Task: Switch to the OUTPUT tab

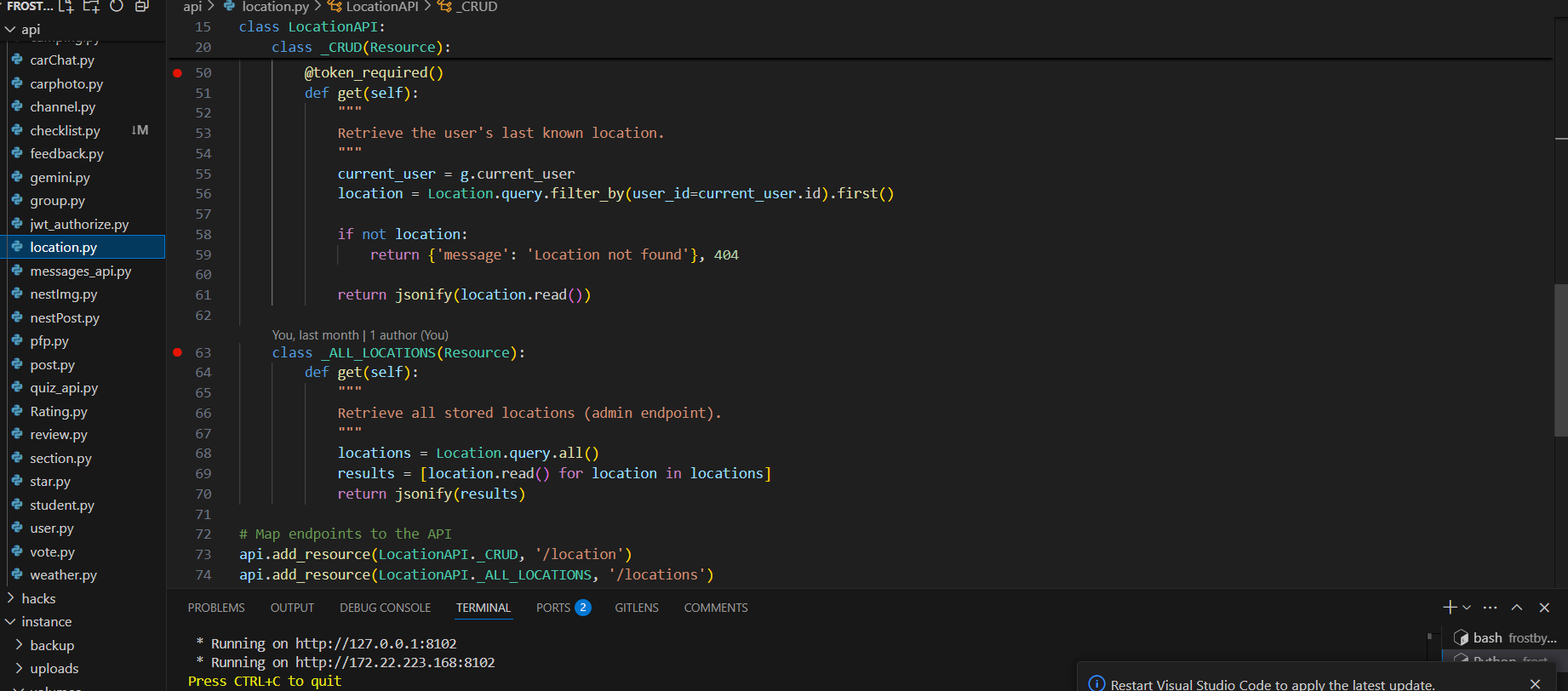Action: pyautogui.click(x=292, y=608)
